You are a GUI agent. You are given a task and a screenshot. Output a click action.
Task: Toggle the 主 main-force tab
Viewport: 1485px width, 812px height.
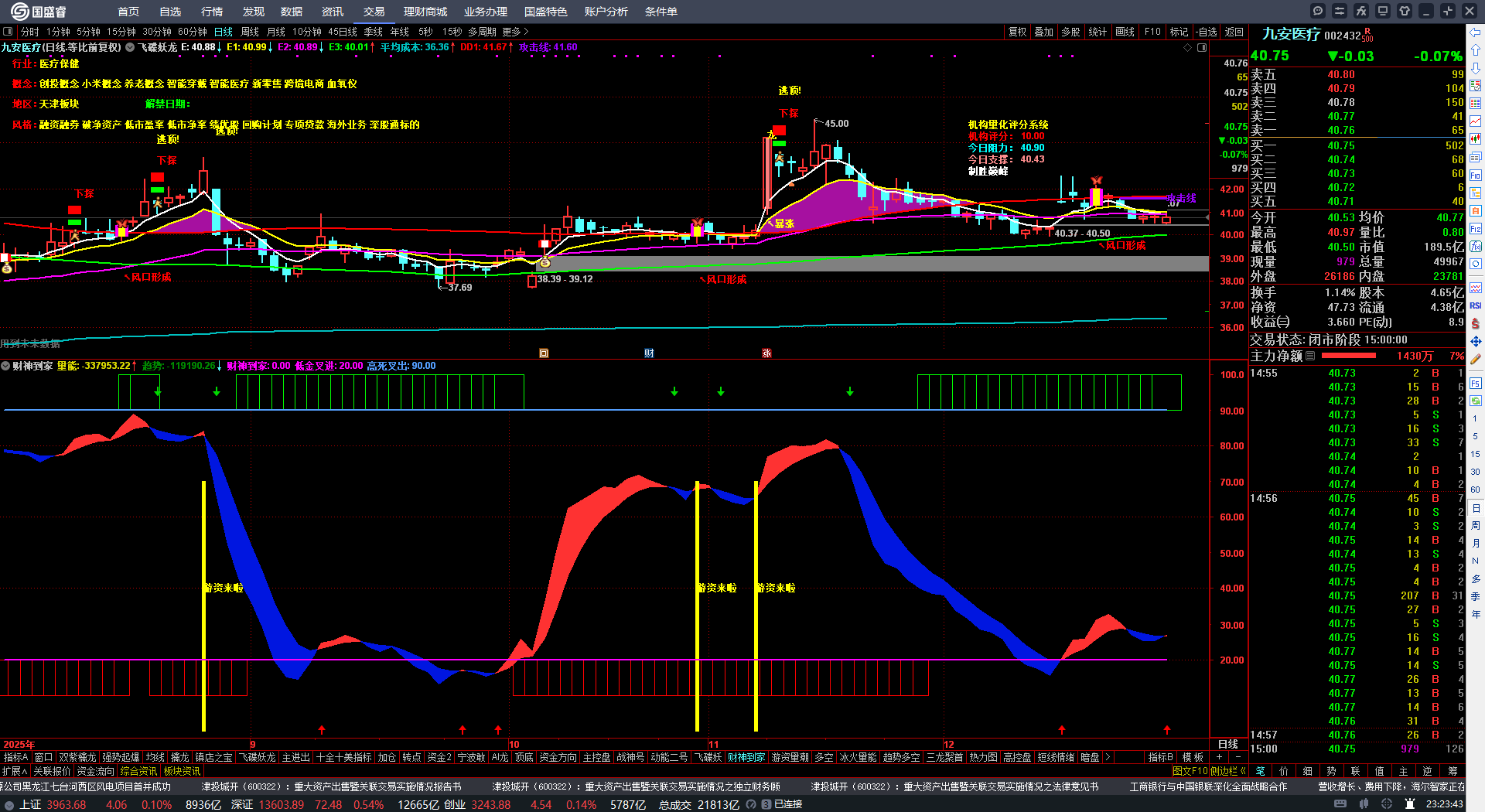click(x=1403, y=771)
